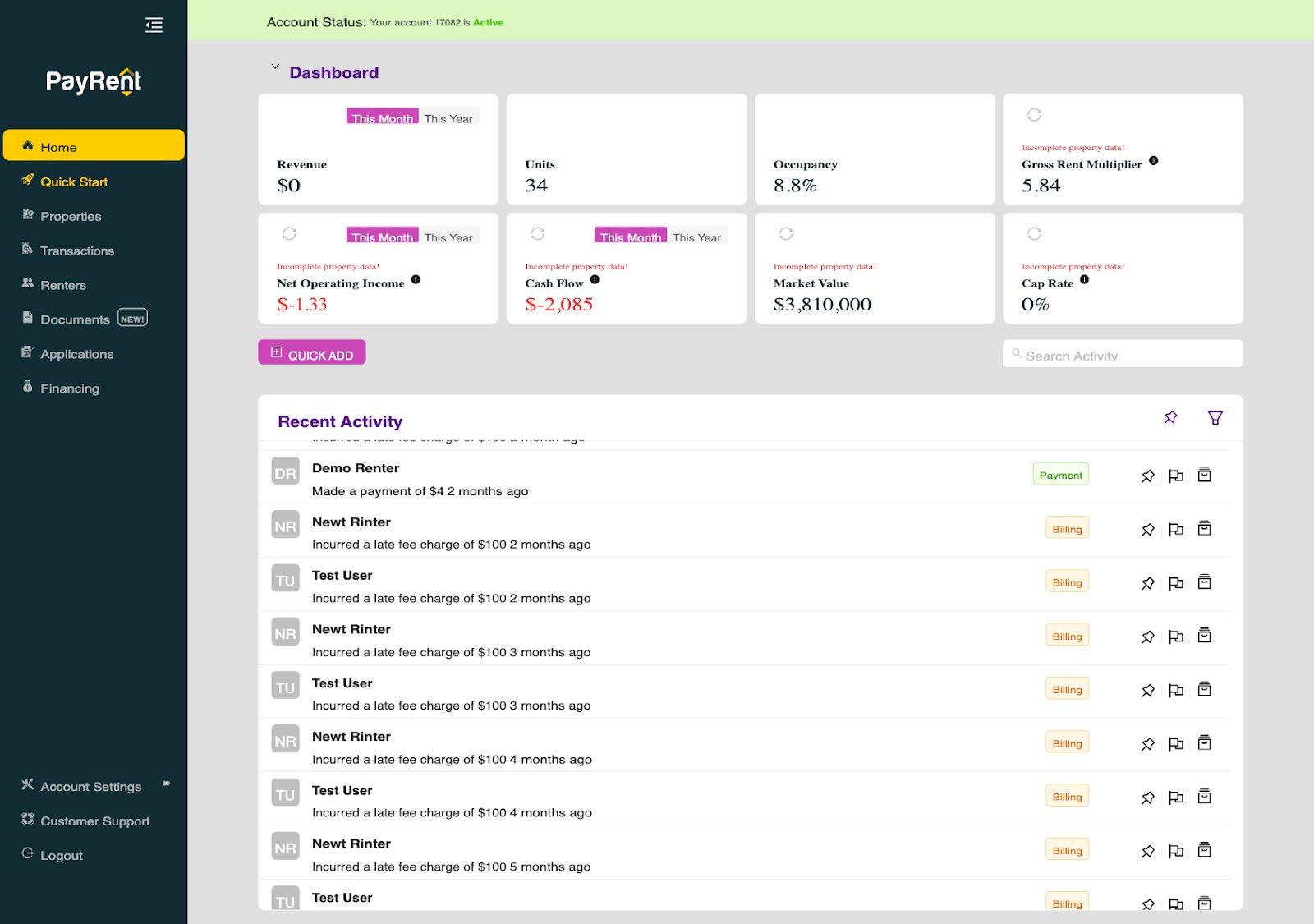
Task: Open the Properties menu item
Action: pyautogui.click(x=71, y=217)
